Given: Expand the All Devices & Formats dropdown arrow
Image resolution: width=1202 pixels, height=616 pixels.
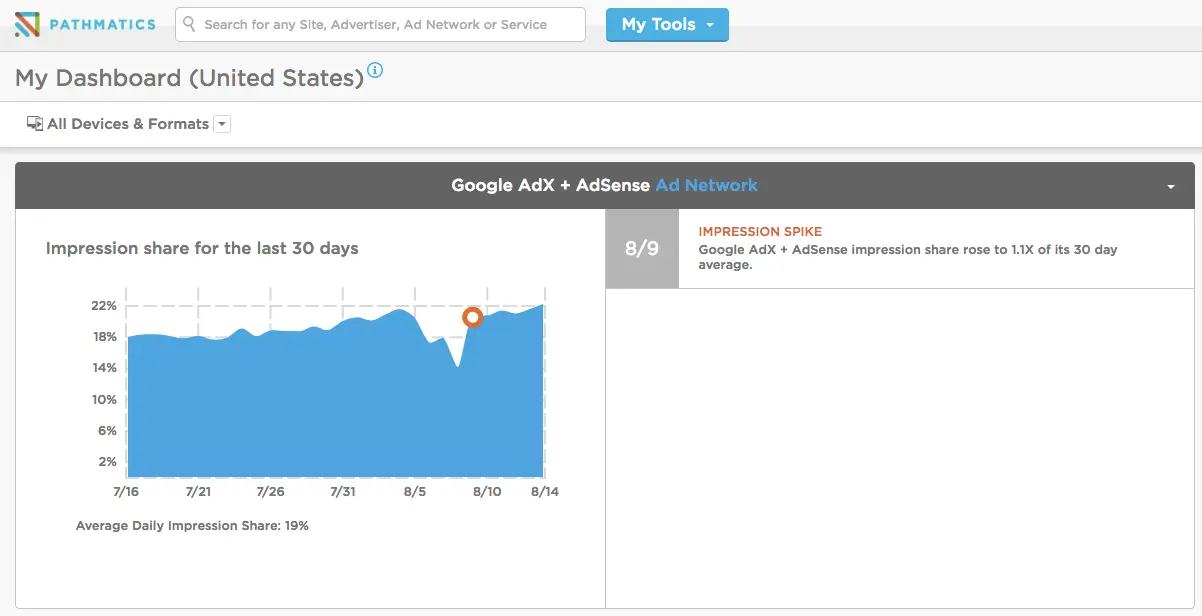Looking at the screenshot, I should coord(222,124).
